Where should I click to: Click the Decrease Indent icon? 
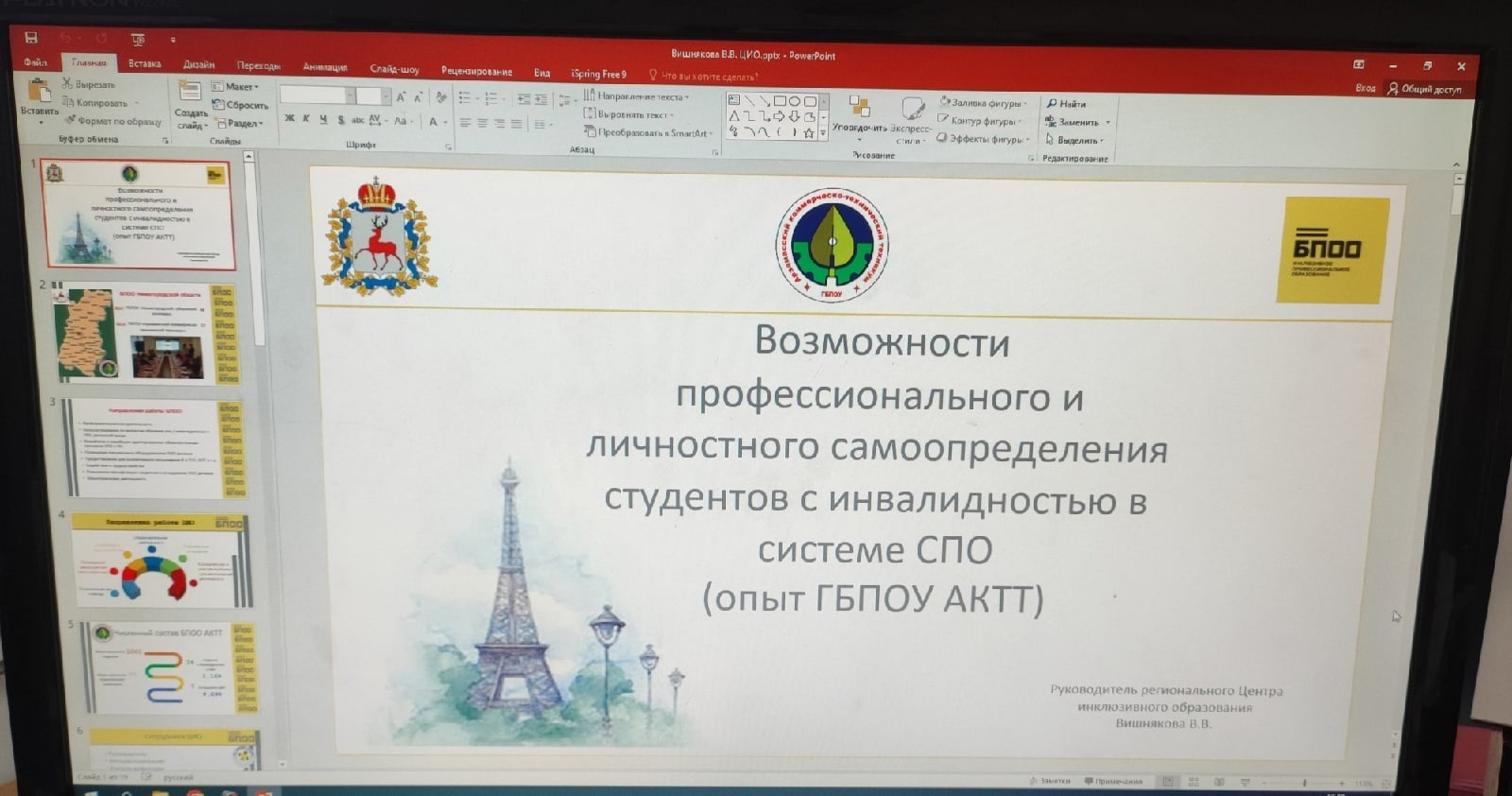click(x=524, y=99)
